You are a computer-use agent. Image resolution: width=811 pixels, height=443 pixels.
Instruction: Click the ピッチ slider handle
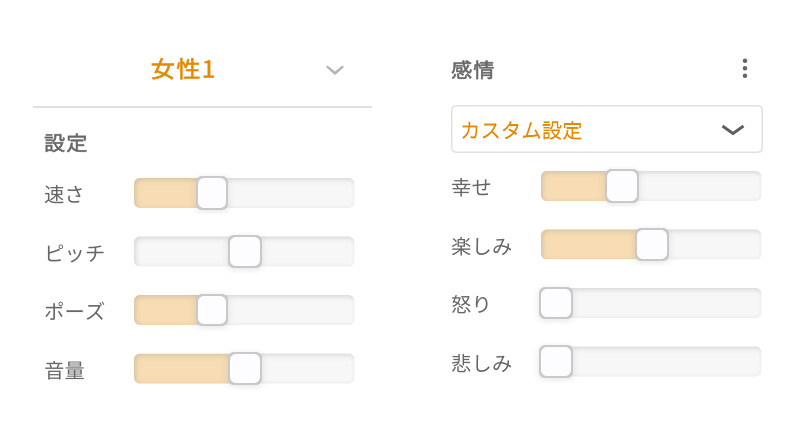click(x=245, y=251)
